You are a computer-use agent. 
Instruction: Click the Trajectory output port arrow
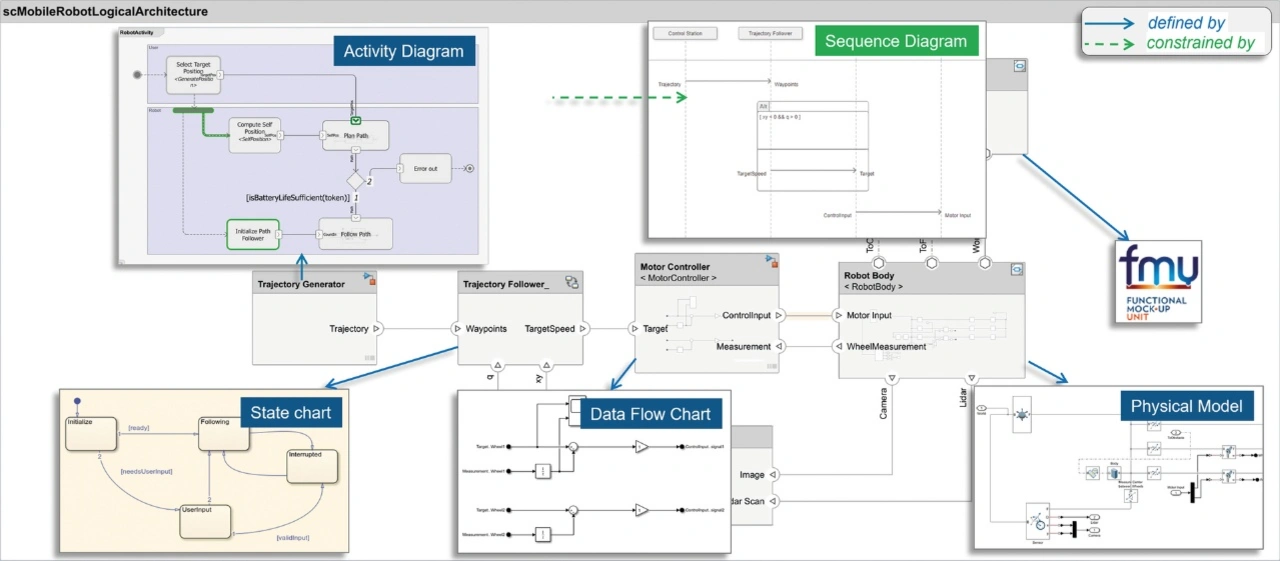(377, 328)
